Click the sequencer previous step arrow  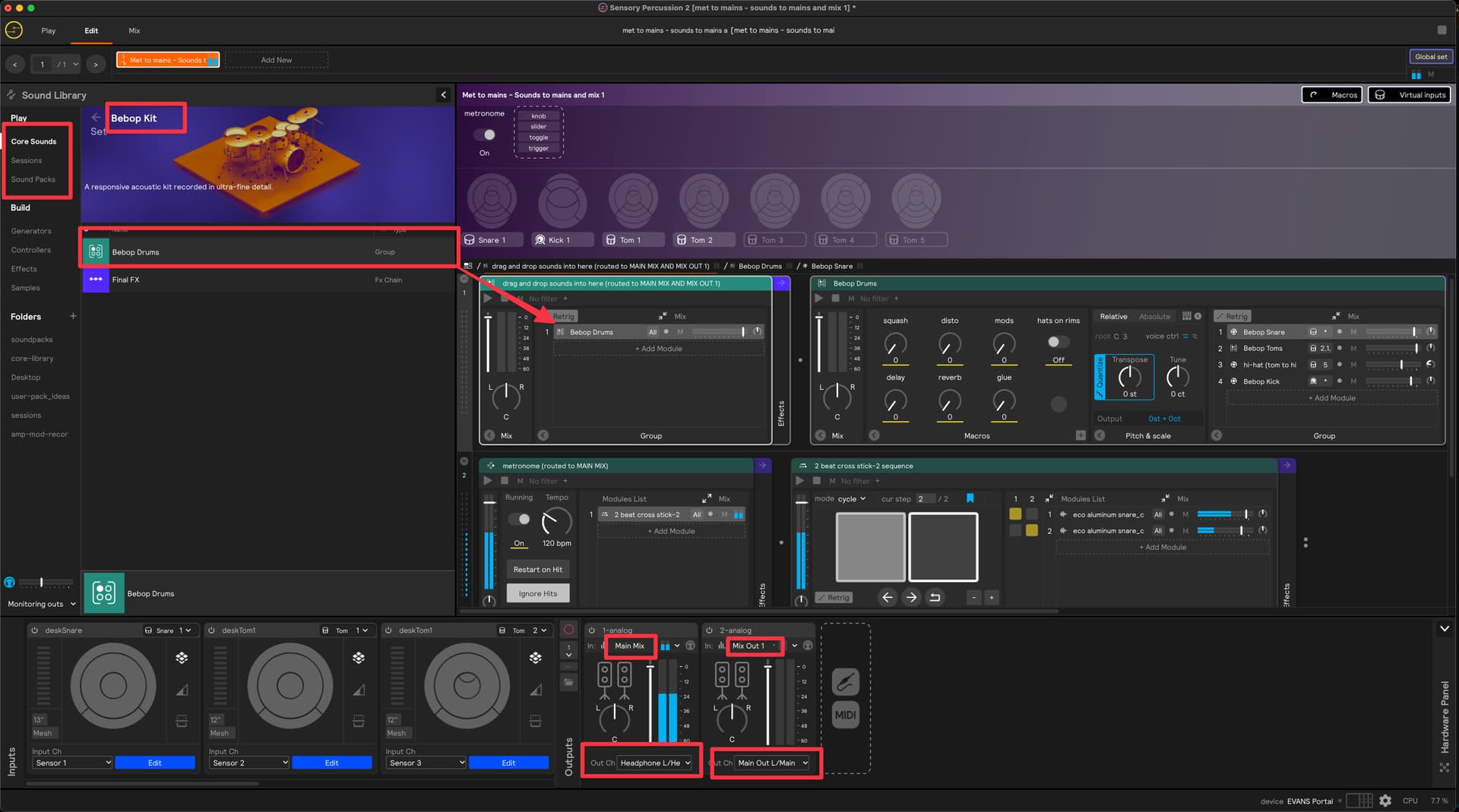887,598
